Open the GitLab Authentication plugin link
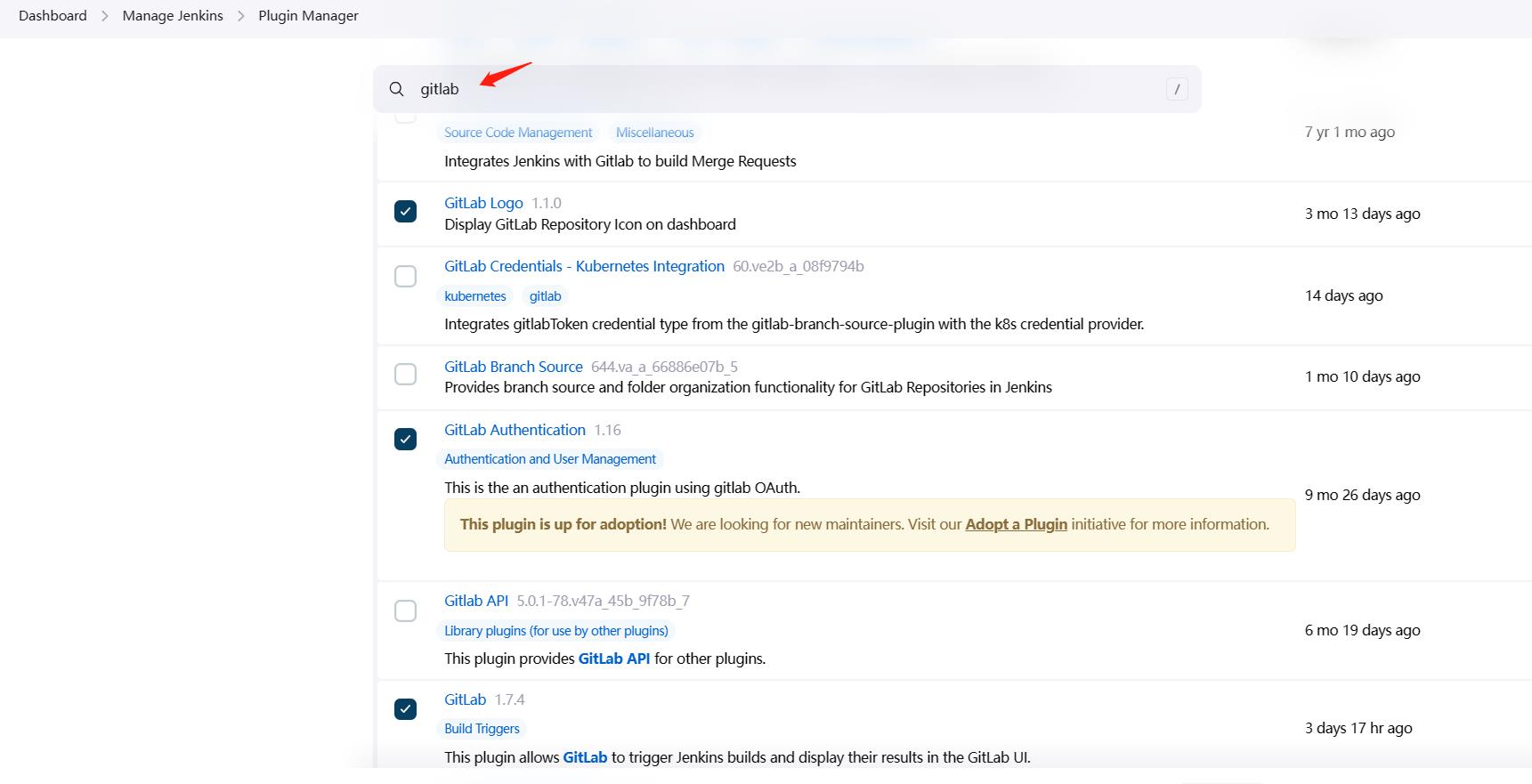The height and width of the screenshot is (784, 1532). [515, 430]
